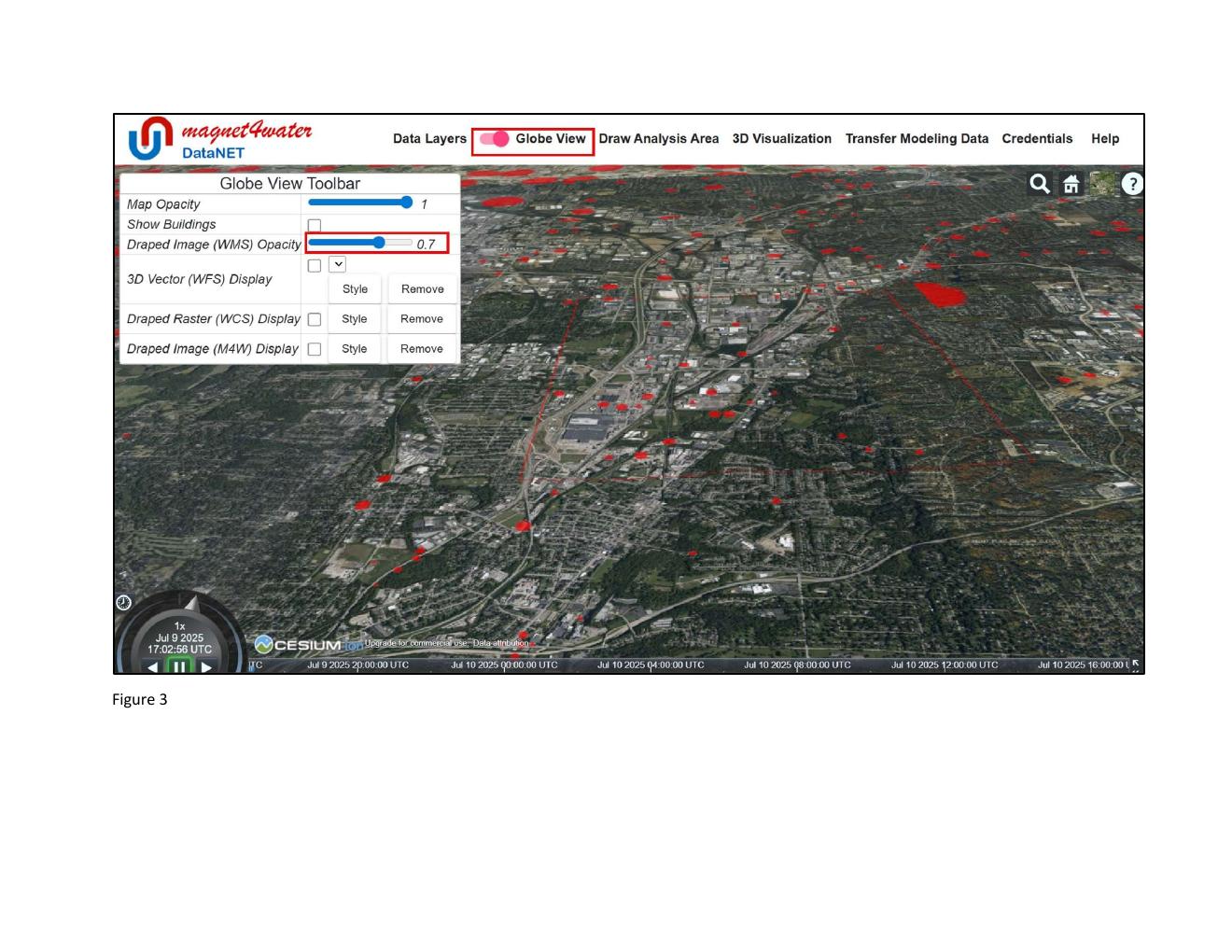Expand the 3D Vector (WFS) layer dropdown

pos(338,265)
